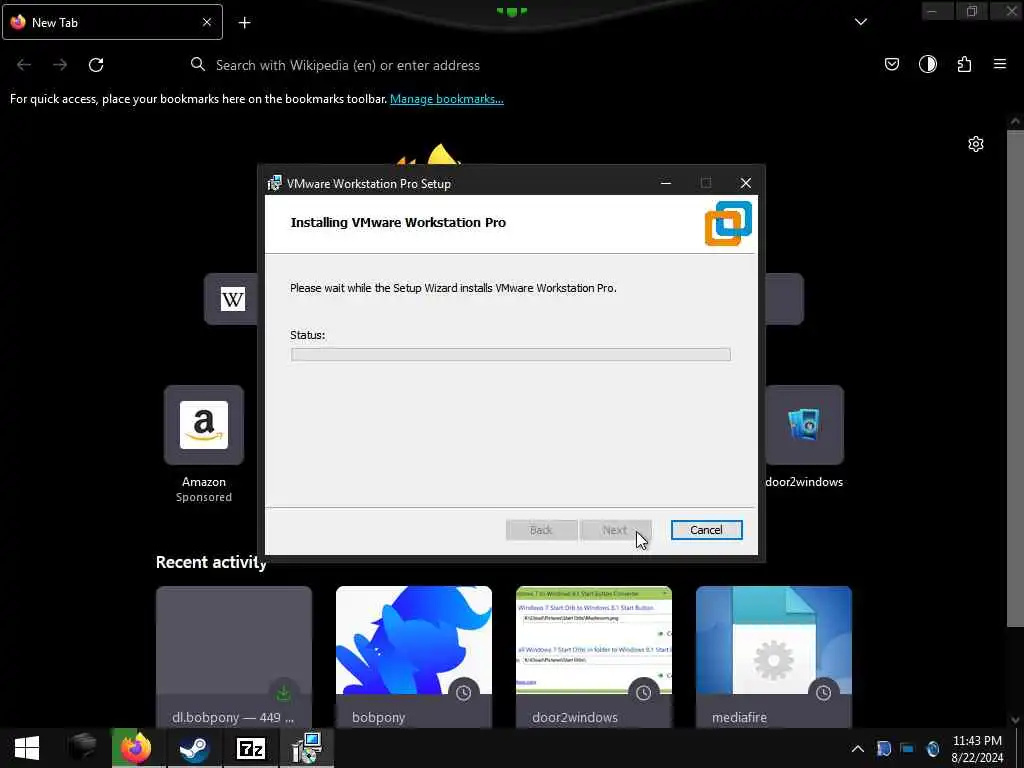Click the installation status progress bar
The height and width of the screenshot is (768, 1024).
510,355
